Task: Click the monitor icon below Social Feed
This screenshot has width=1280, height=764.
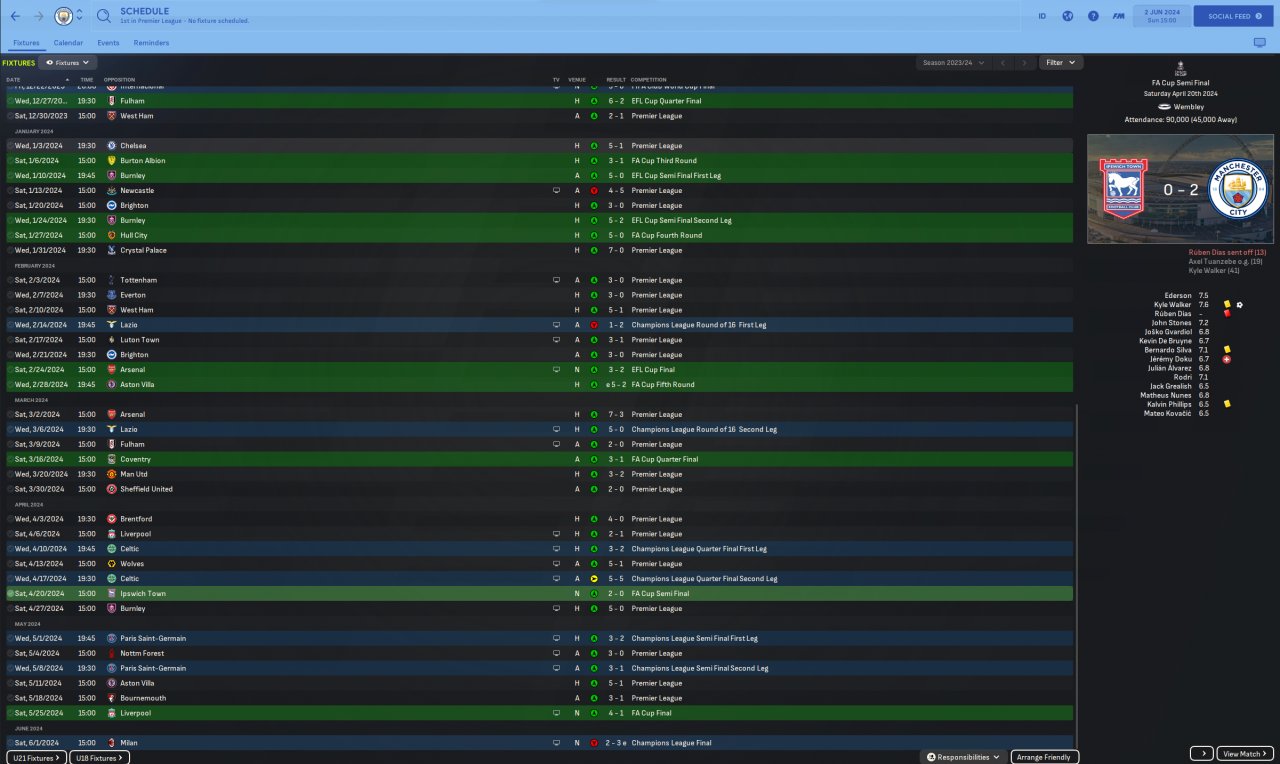Action: [1259, 43]
